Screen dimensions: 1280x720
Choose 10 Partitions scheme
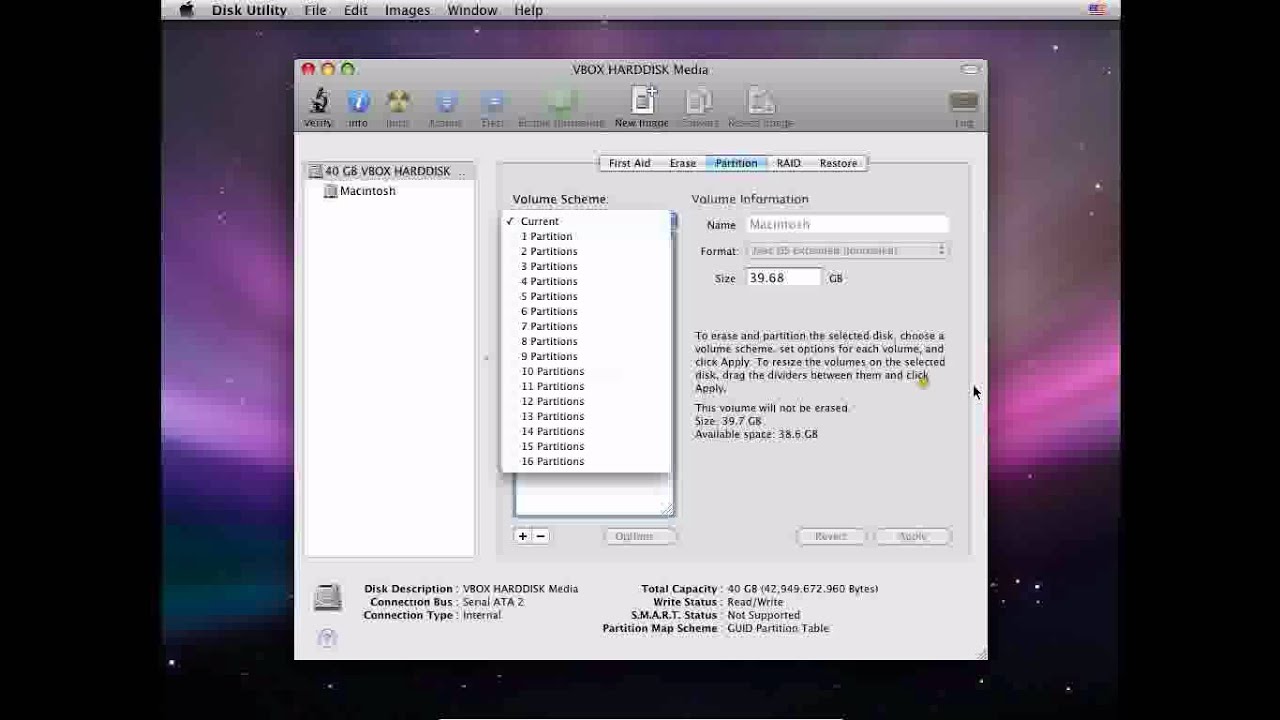coord(586,371)
